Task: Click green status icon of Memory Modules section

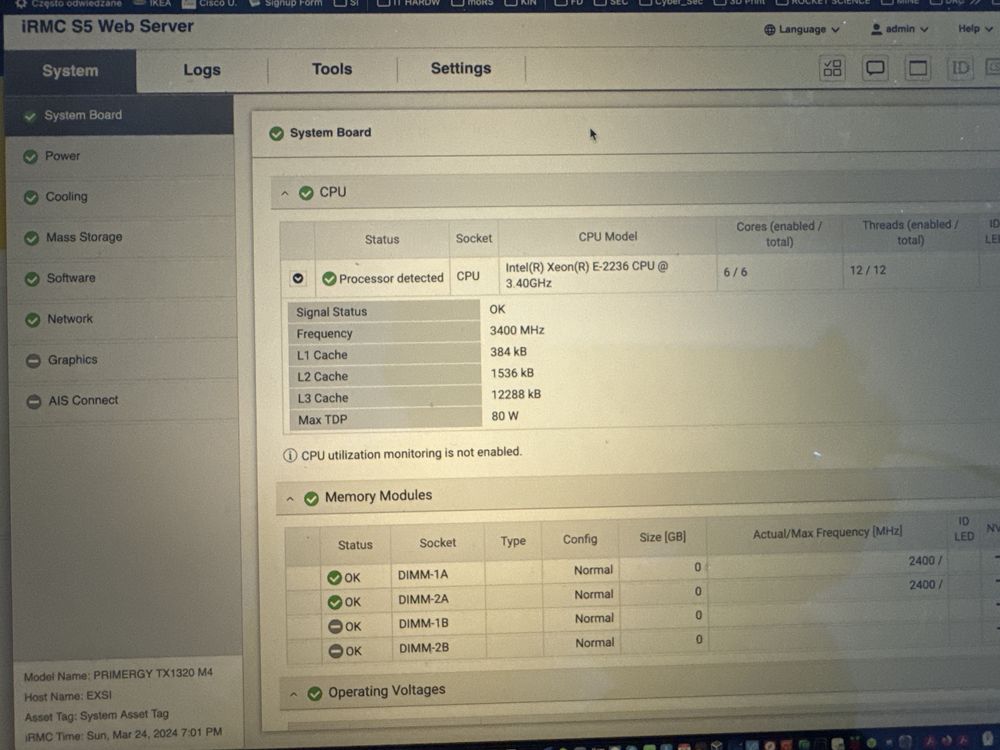Action: [x=311, y=498]
